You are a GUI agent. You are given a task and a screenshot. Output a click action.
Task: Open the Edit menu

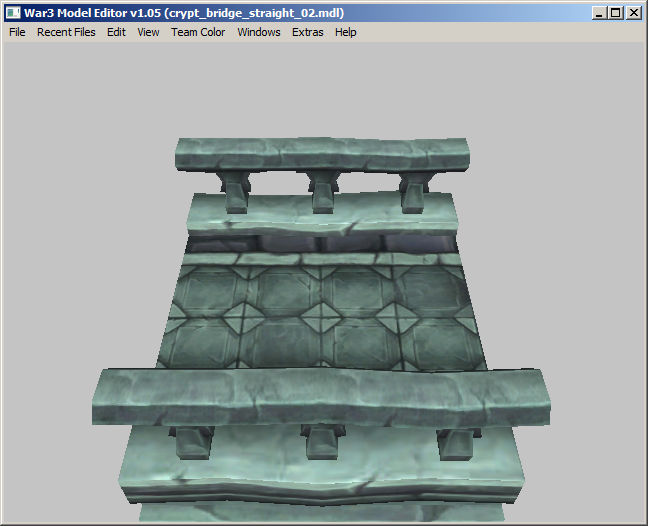point(116,32)
